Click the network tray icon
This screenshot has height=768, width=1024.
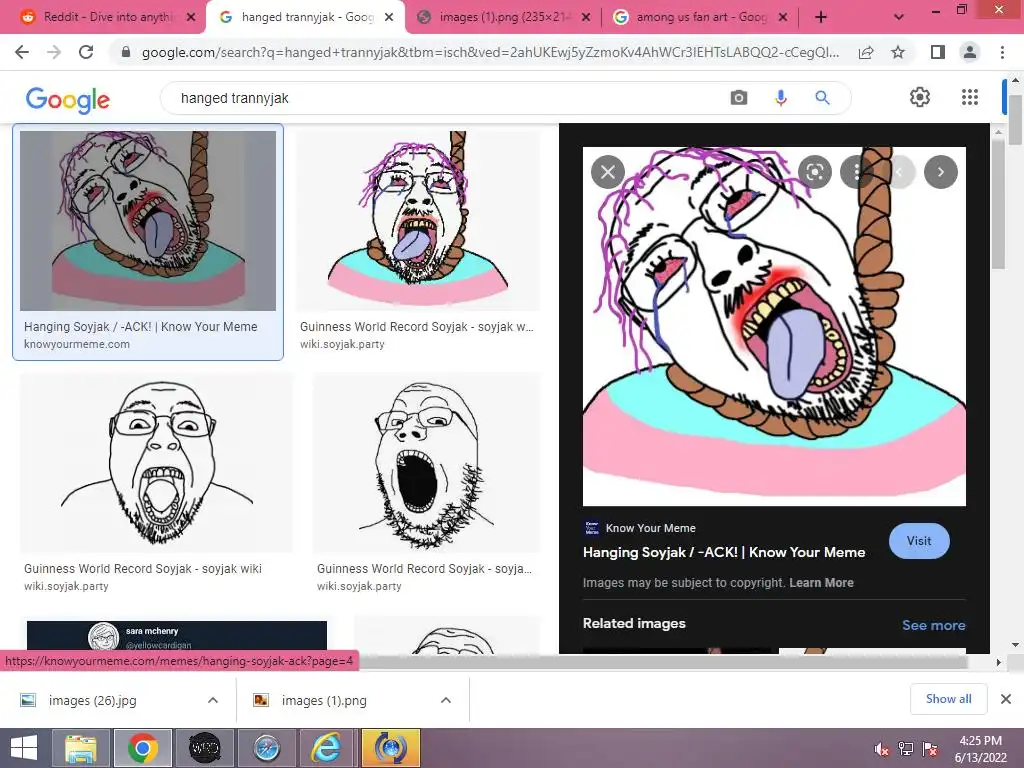click(906, 749)
